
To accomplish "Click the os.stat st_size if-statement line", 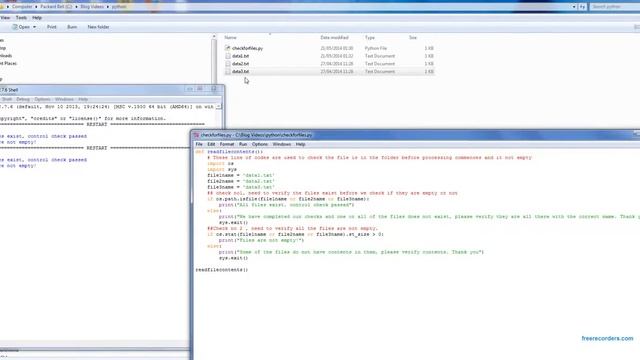I will [295, 234].
